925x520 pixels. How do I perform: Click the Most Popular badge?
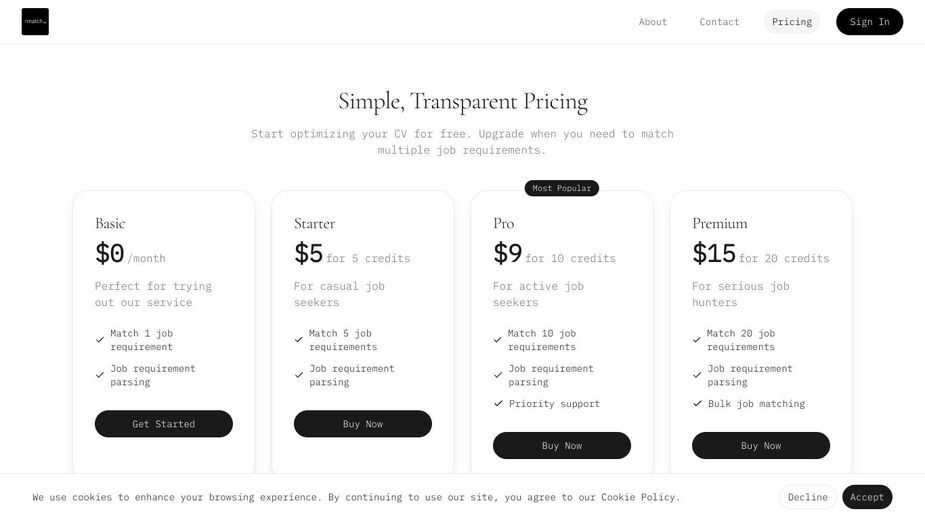(562, 188)
